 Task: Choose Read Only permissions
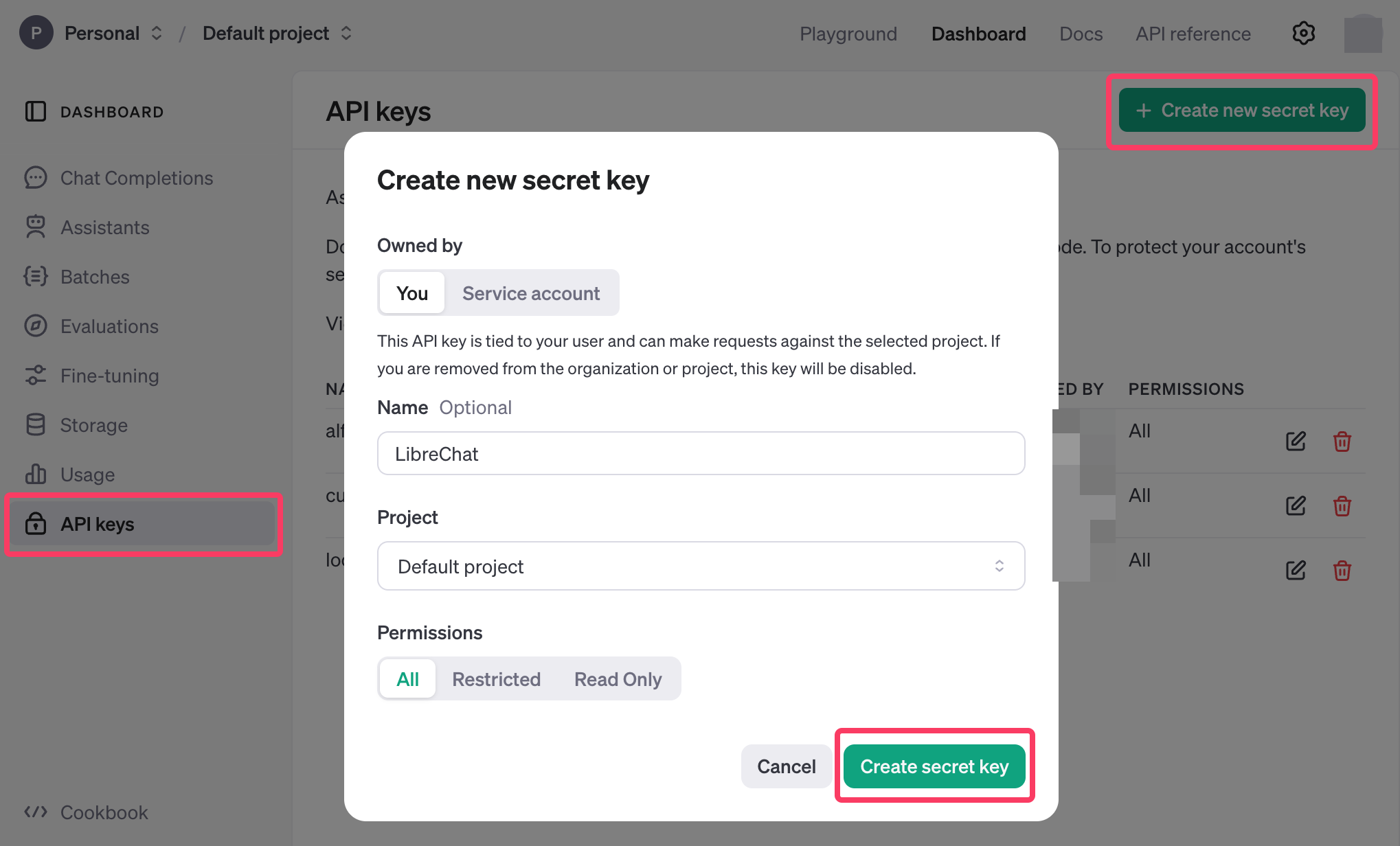coord(618,679)
